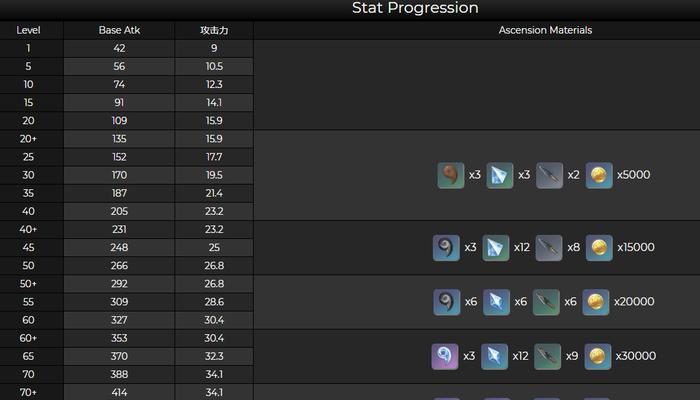Click the blue crystal icon in the x30000 row
700x400 pixels.
(494, 356)
